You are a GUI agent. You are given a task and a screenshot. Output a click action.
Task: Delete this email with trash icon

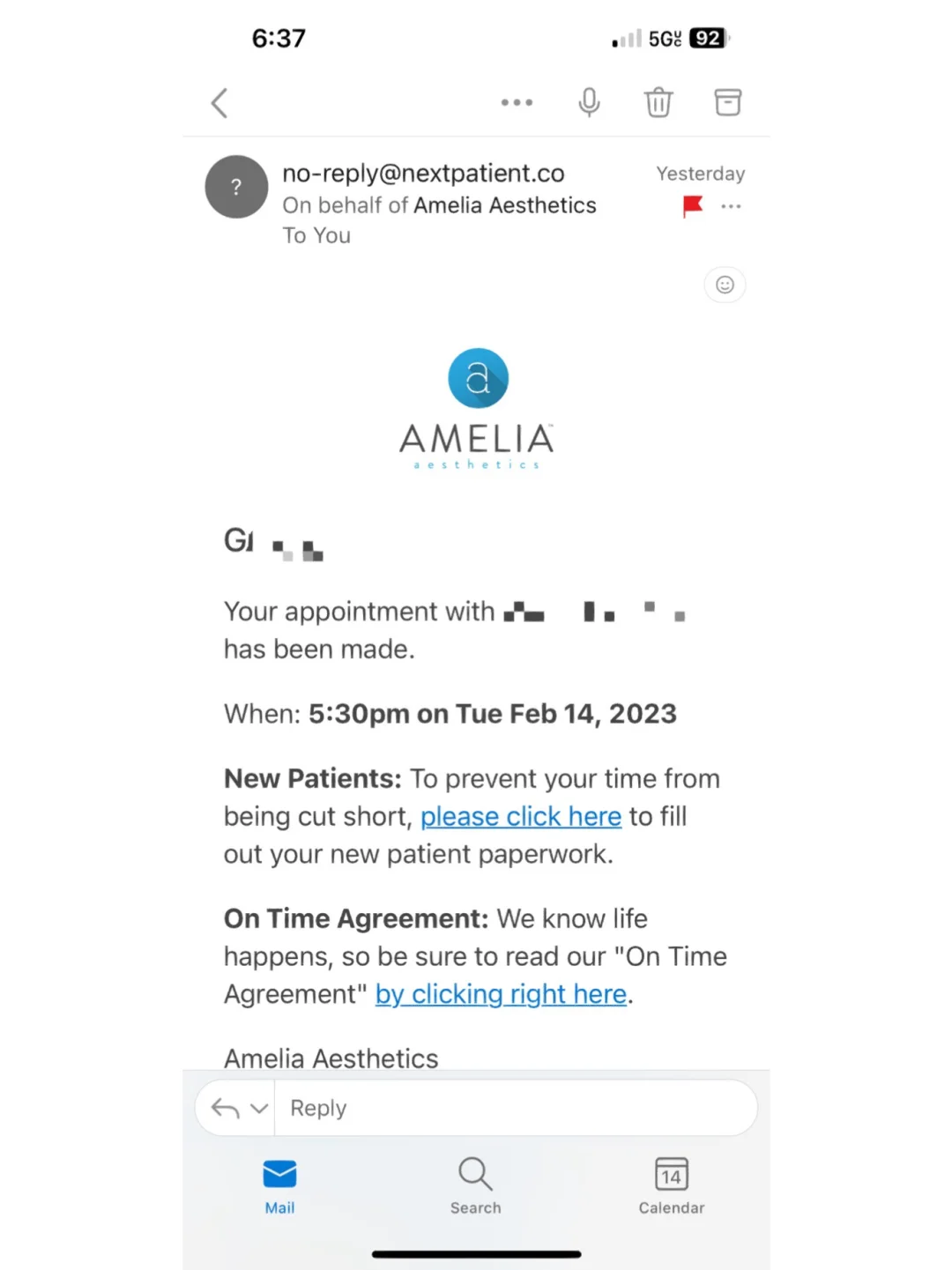tap(658, 103)
